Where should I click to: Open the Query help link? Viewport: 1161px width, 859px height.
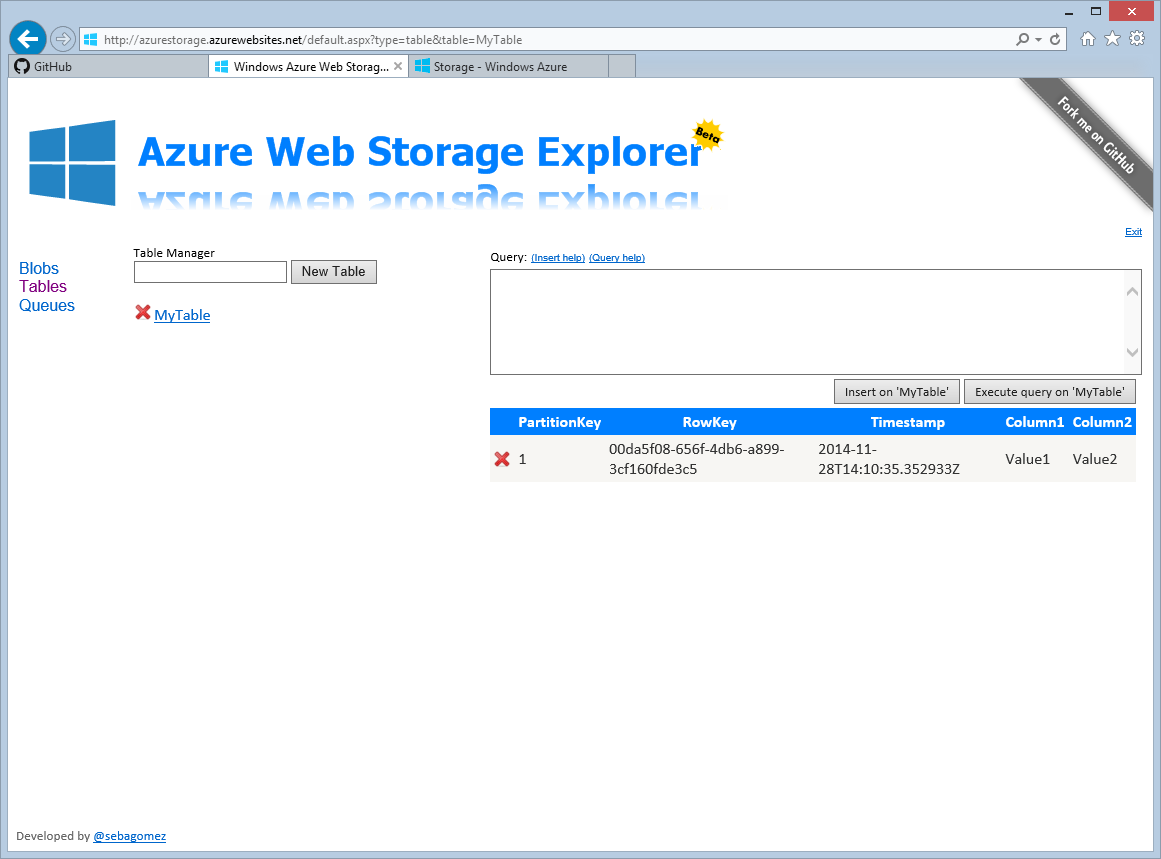617,258
